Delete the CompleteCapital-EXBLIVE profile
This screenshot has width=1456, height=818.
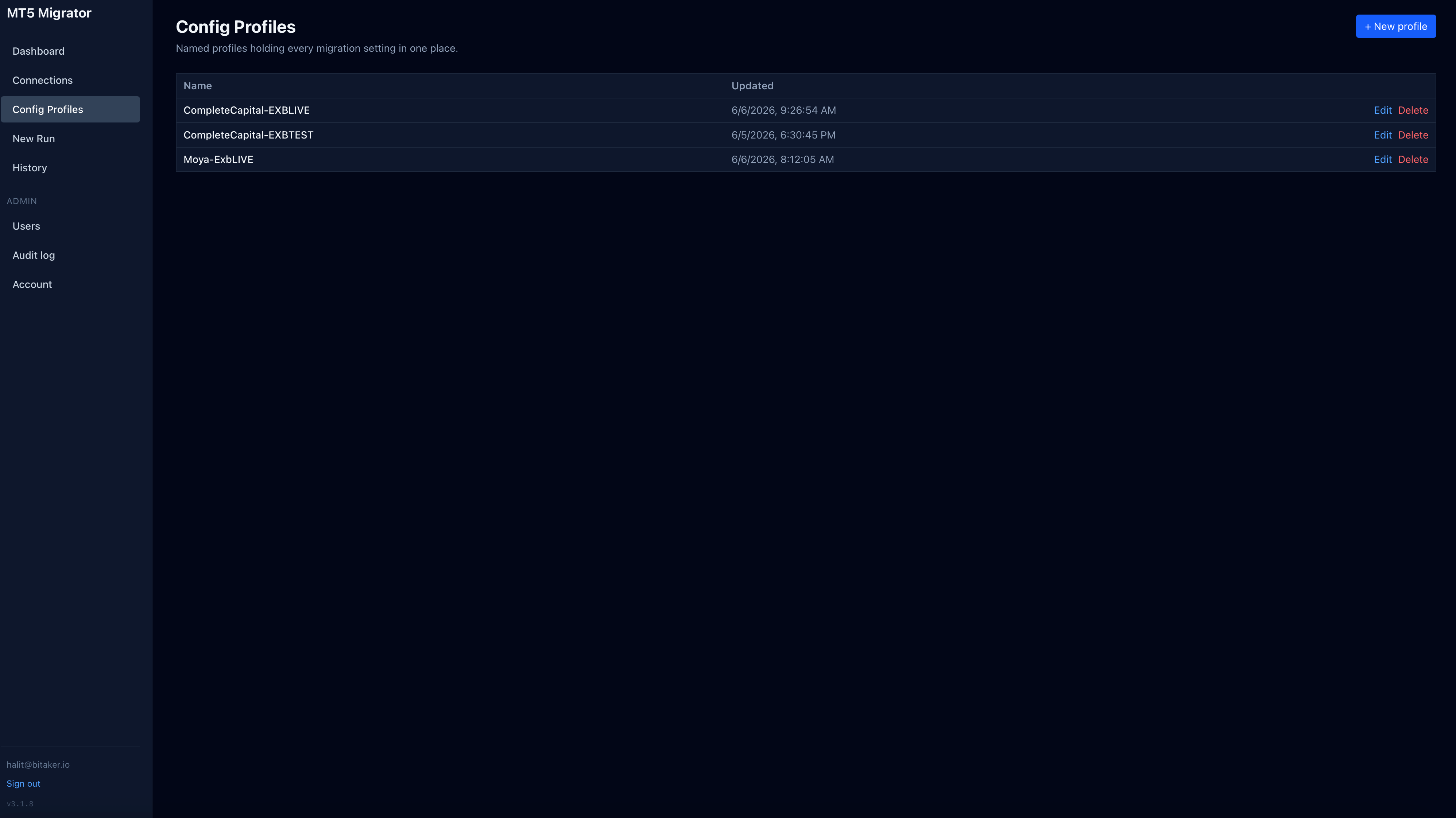[x=1413, y=110]
